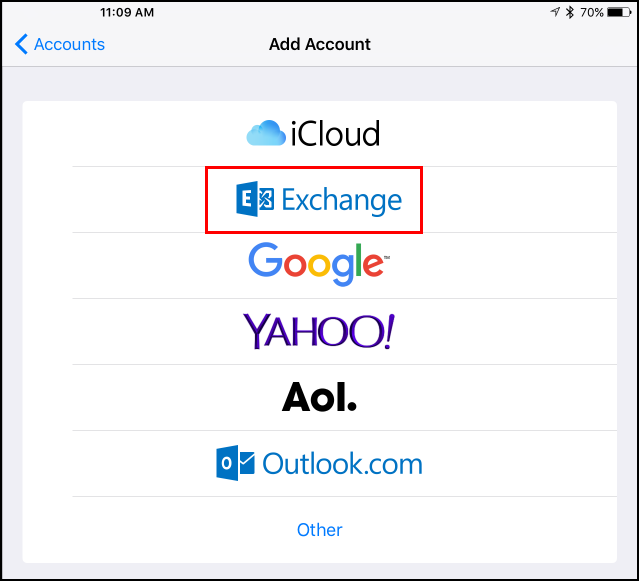Choose the Yahoo! account option
This screenshot has height=581, width=639.
tap(319, 331)
